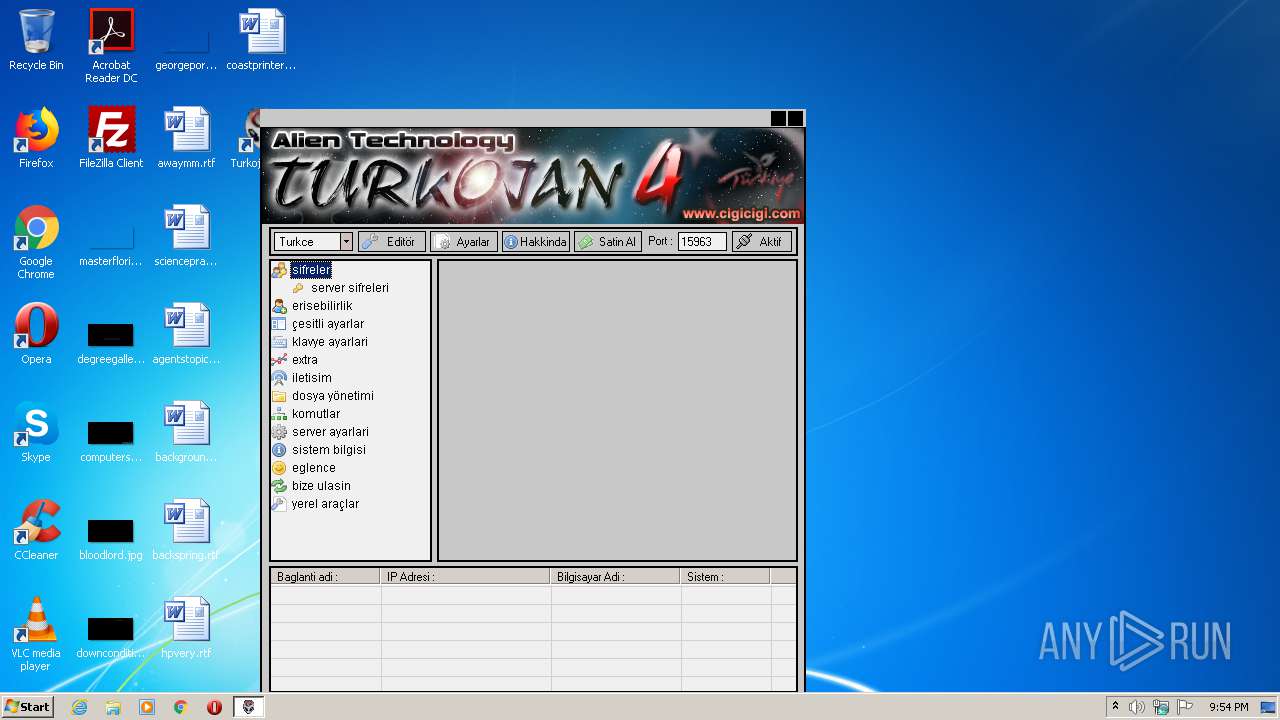Open the Windows Start menu
Screen dimensions: 1280x720
(x=28, y=706)
